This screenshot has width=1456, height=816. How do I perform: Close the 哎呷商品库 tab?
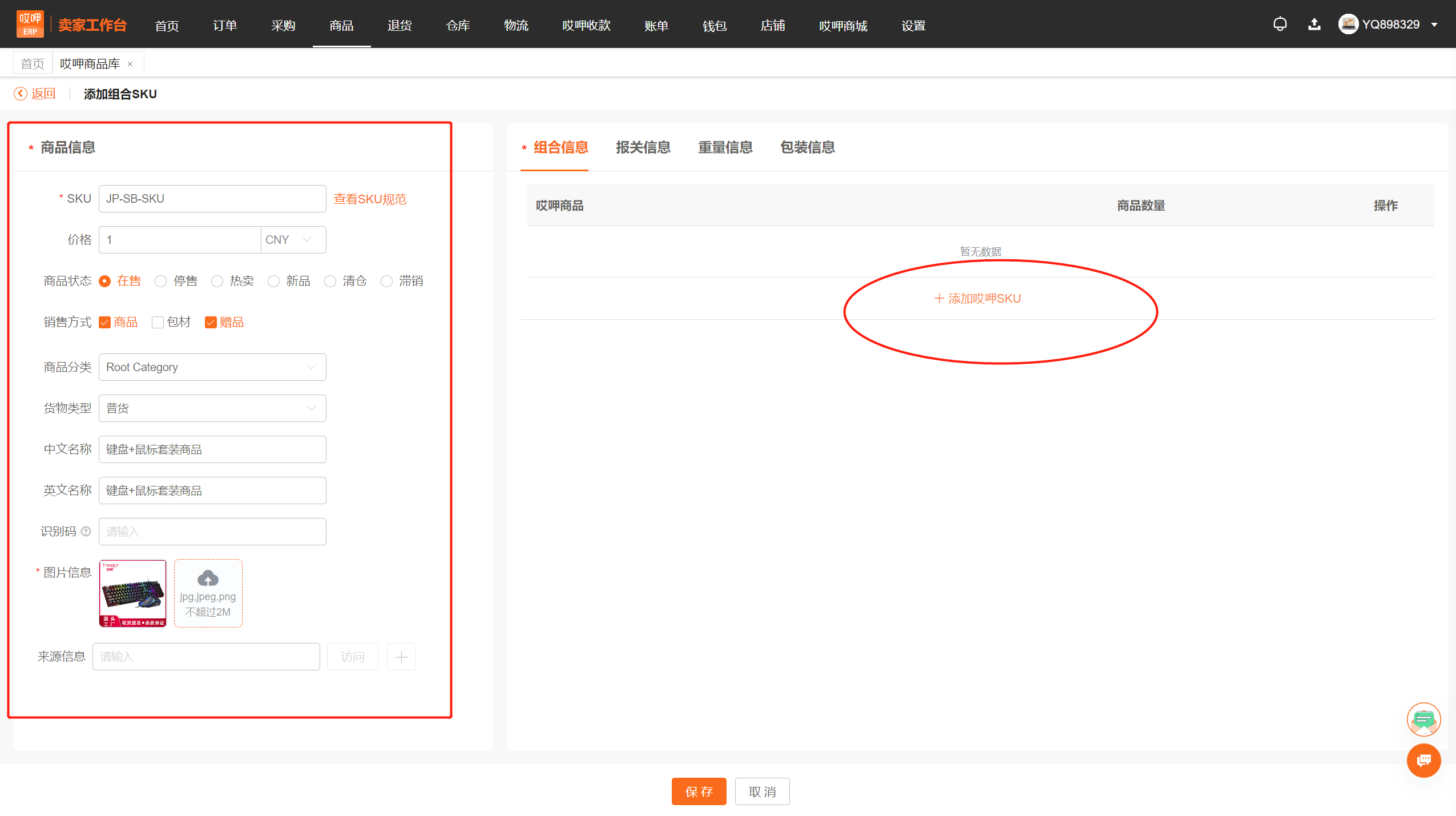(130, 64)
